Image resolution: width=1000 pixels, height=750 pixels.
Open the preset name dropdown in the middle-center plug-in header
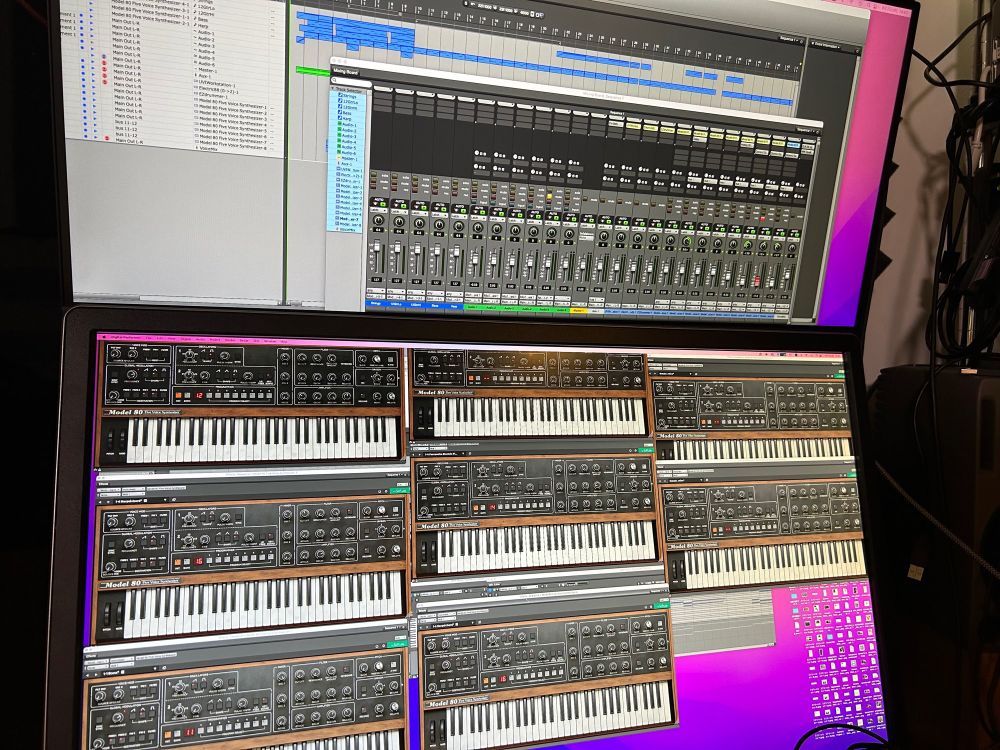(x=444, y=454)
